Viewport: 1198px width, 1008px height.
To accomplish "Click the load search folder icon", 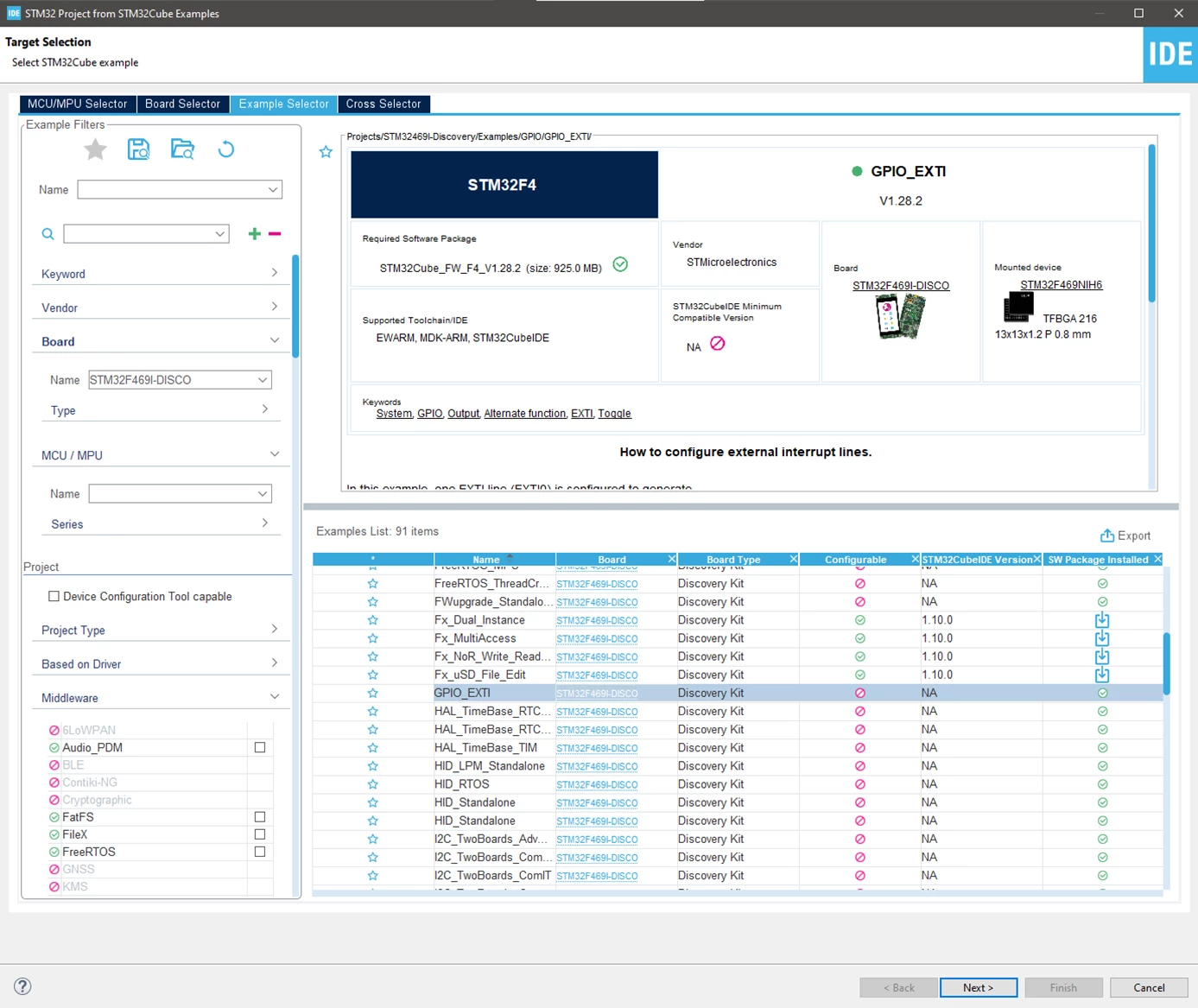I will point(182,149).
